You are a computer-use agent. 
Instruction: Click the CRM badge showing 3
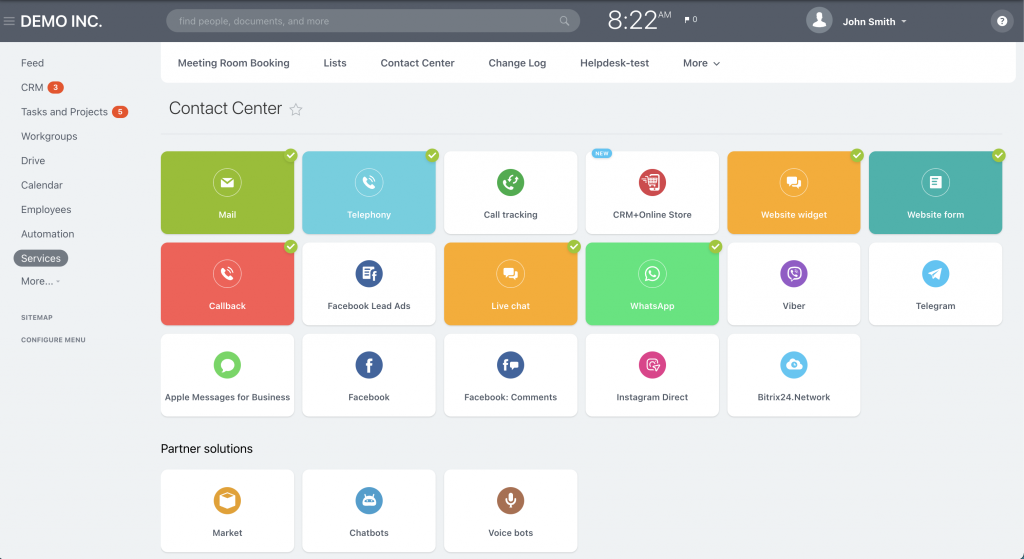[56, 88]
